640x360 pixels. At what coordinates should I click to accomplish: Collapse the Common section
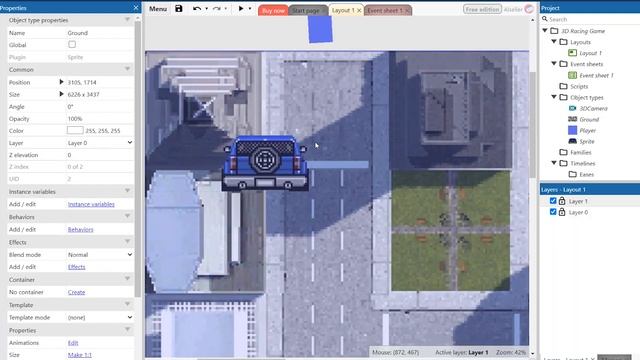pyautogui.click(x=127, y=69)
